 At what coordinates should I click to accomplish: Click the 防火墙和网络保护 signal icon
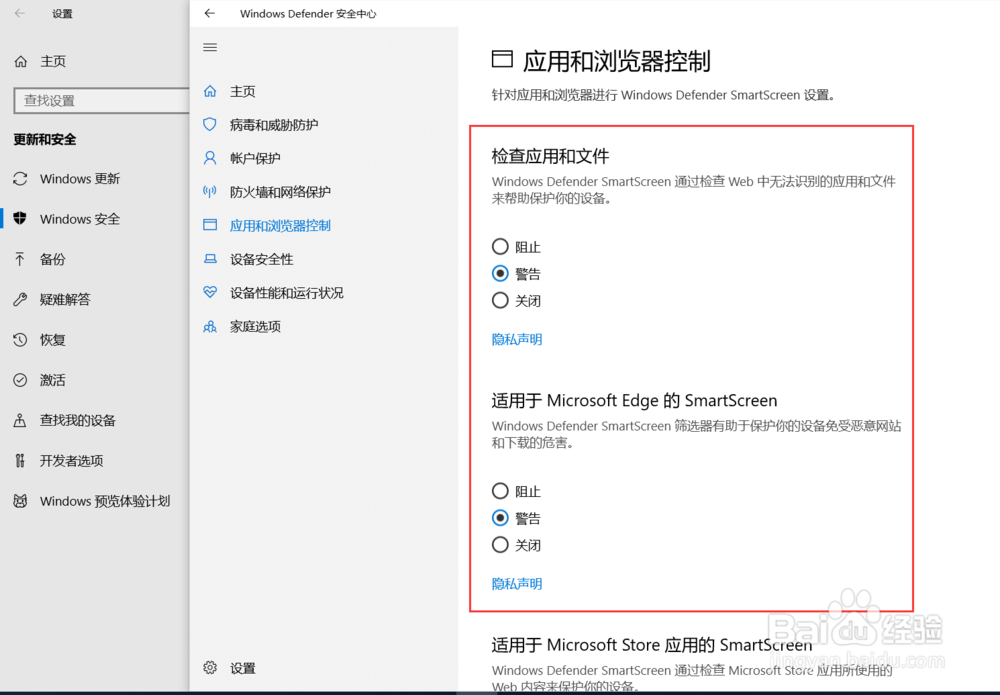click(210, 191)
